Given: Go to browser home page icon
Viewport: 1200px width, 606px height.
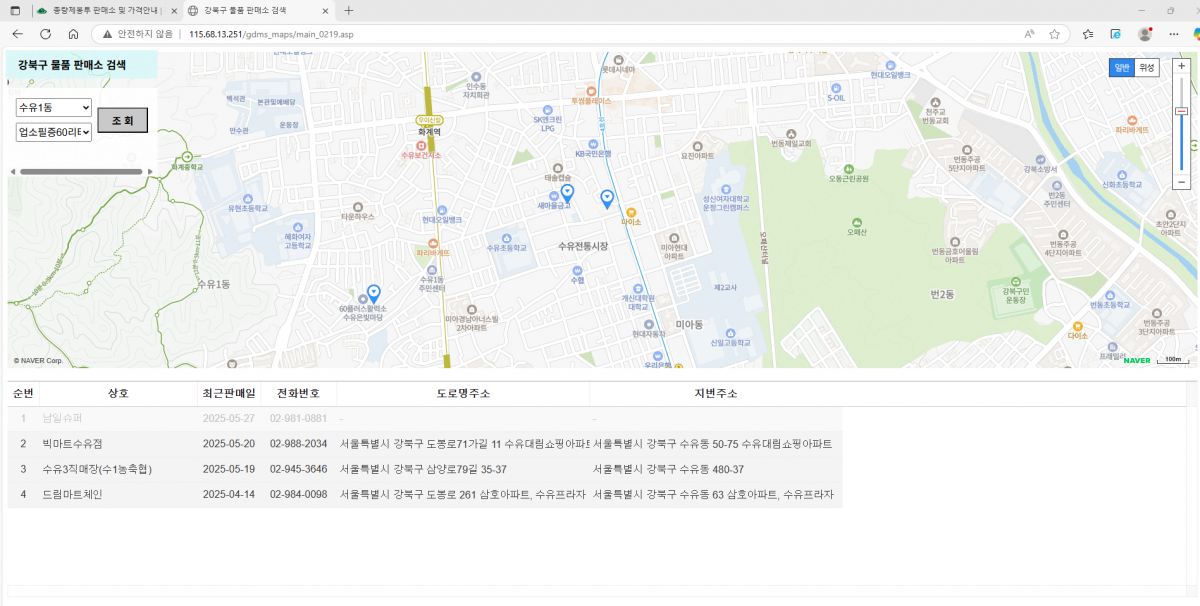Looking at the screenshot, I should tap(73, 33).
